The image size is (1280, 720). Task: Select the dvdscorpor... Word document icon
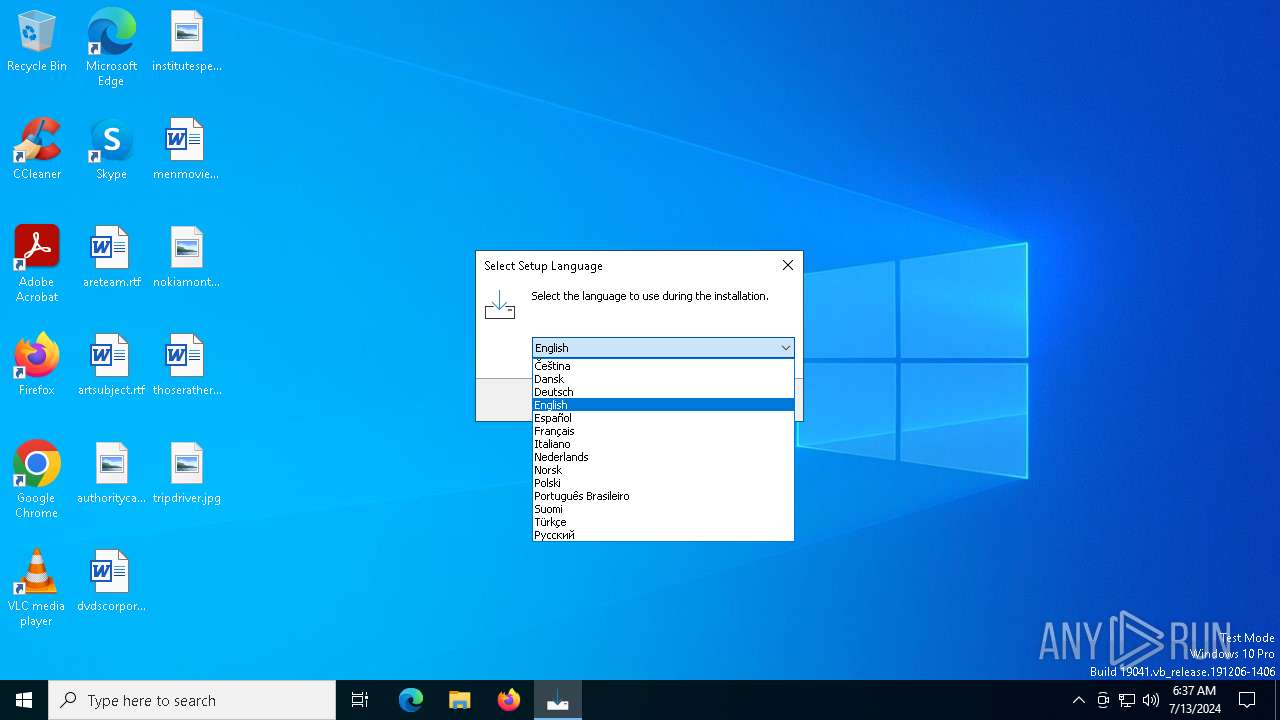coord(111,582)
